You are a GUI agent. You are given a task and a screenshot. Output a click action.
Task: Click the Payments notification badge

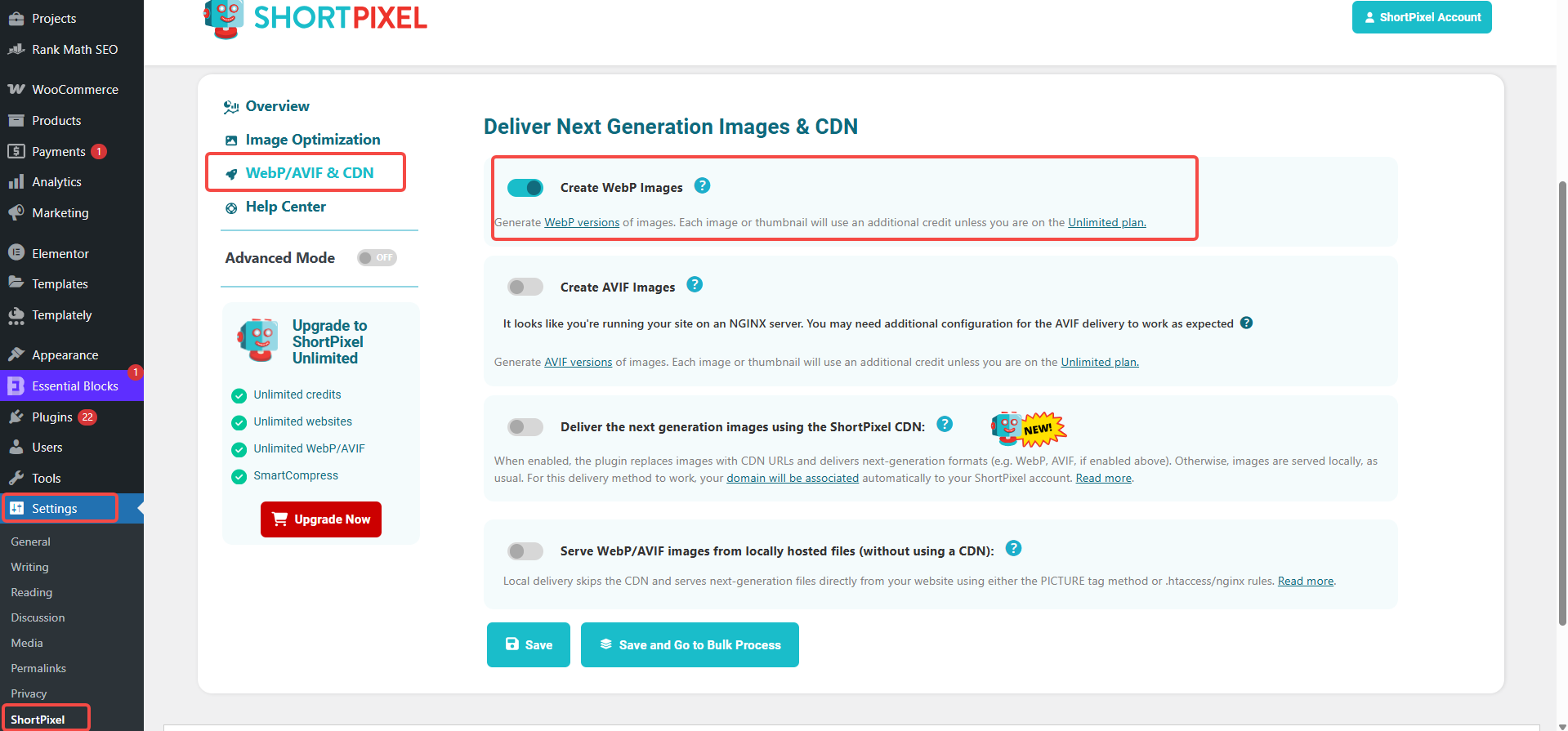pyautogui.click(x=99, y=151)
